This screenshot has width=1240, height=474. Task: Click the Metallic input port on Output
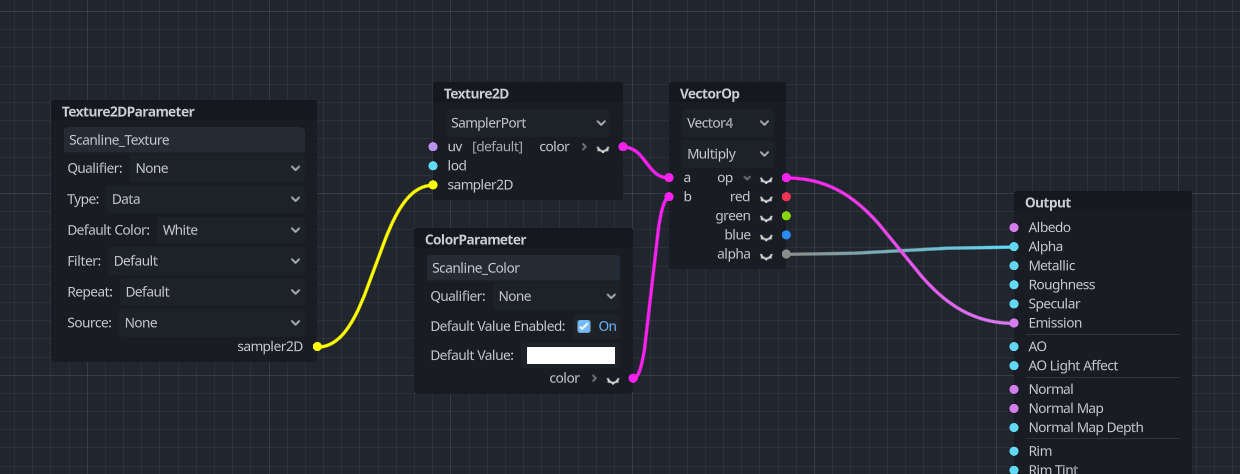click(x=1014, y=266)
